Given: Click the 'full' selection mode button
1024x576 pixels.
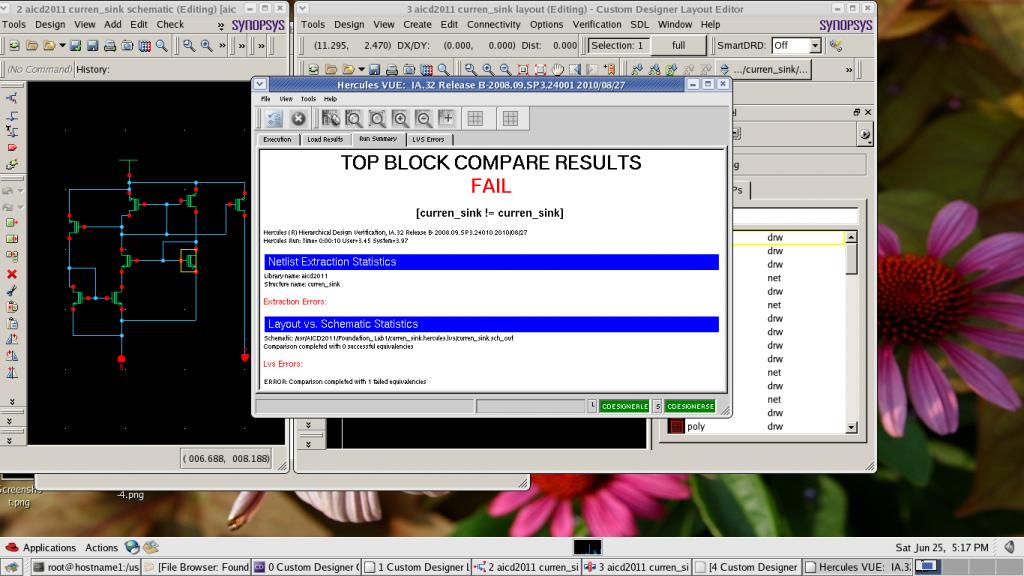Looking at the screenshot, I should (679, 45).
